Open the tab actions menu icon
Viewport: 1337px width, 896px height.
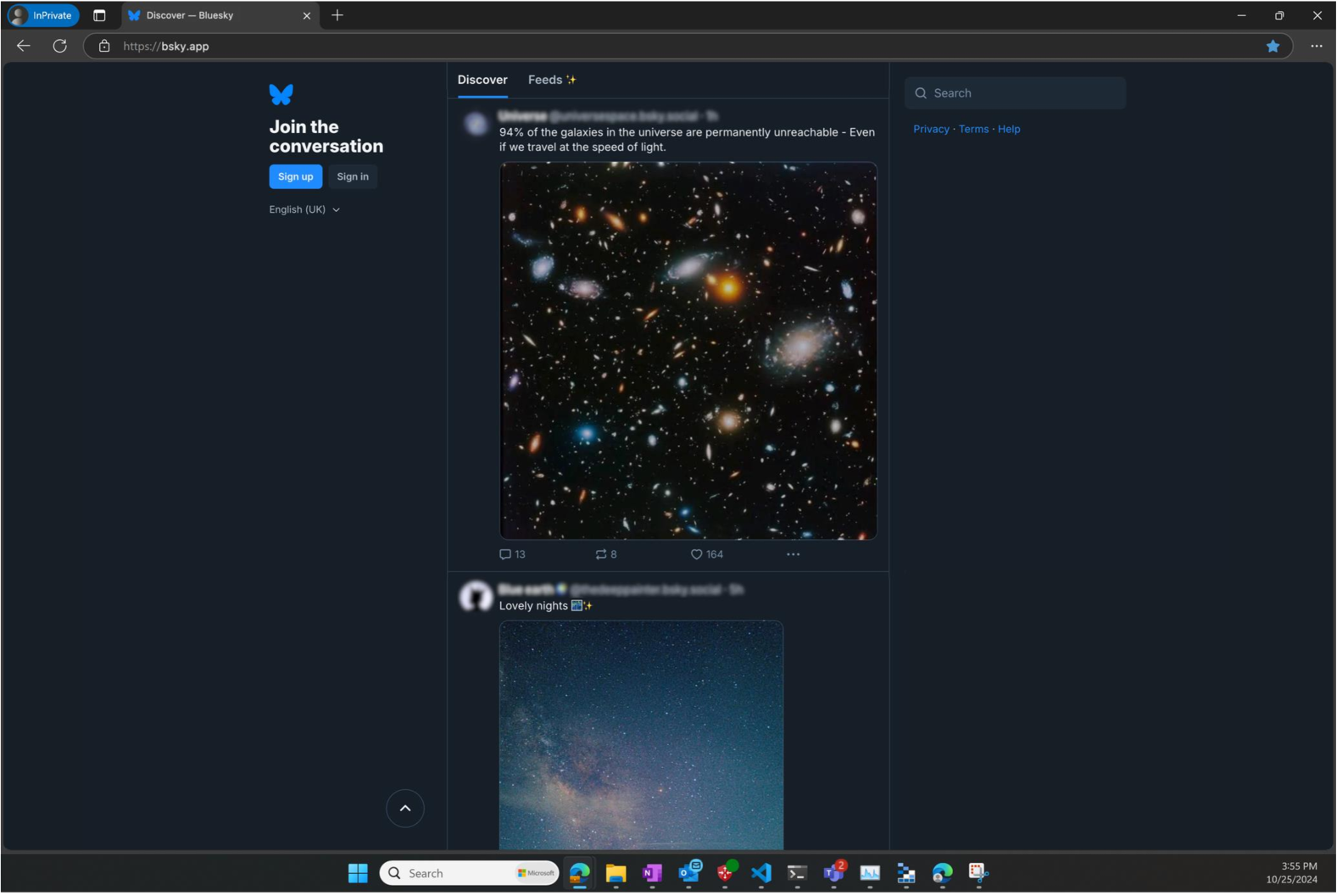point(99,15)
